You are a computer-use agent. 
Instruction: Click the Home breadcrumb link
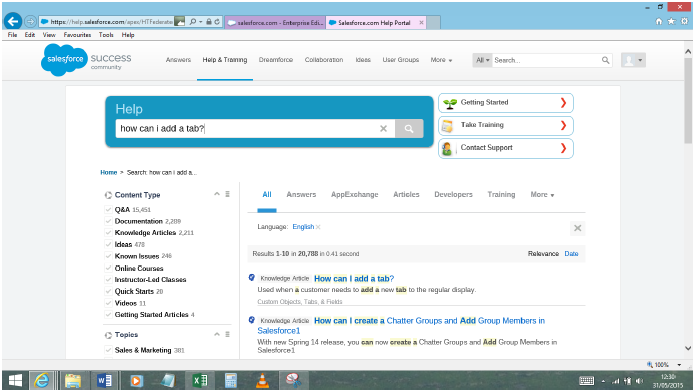[108, 173]
